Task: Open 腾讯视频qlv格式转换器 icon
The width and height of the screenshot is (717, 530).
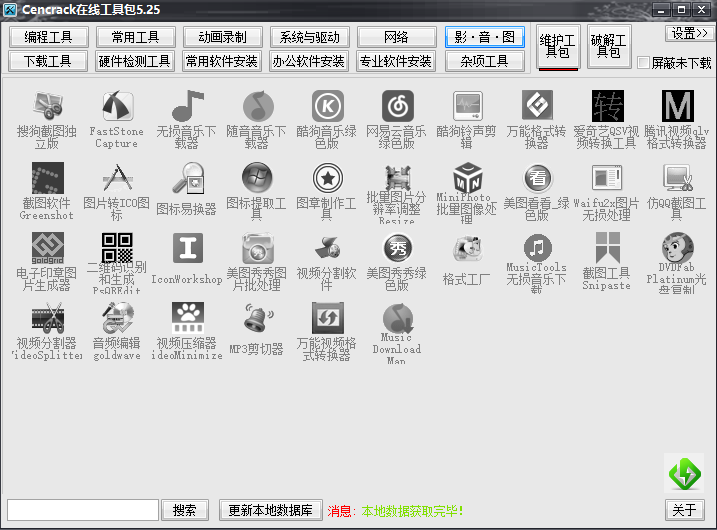Action: [x=677, y=106]
